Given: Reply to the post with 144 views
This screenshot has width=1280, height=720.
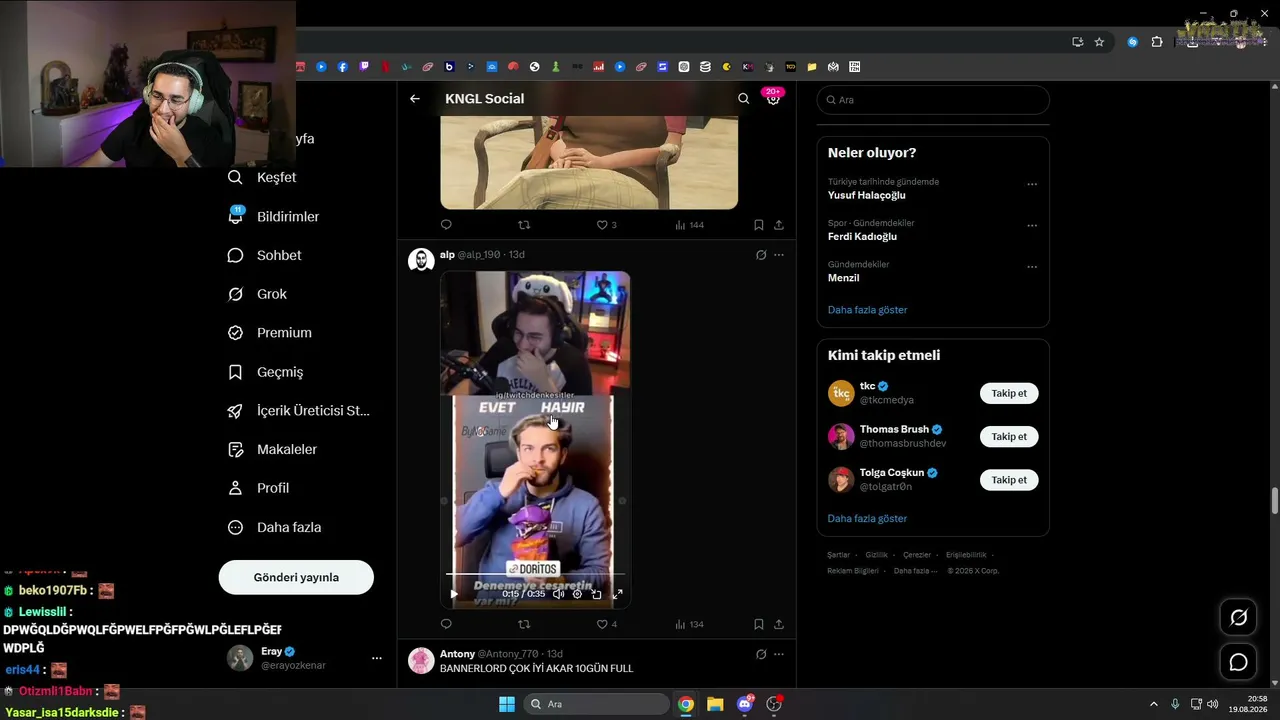Looking at the screenshot, I should [446, 225].
